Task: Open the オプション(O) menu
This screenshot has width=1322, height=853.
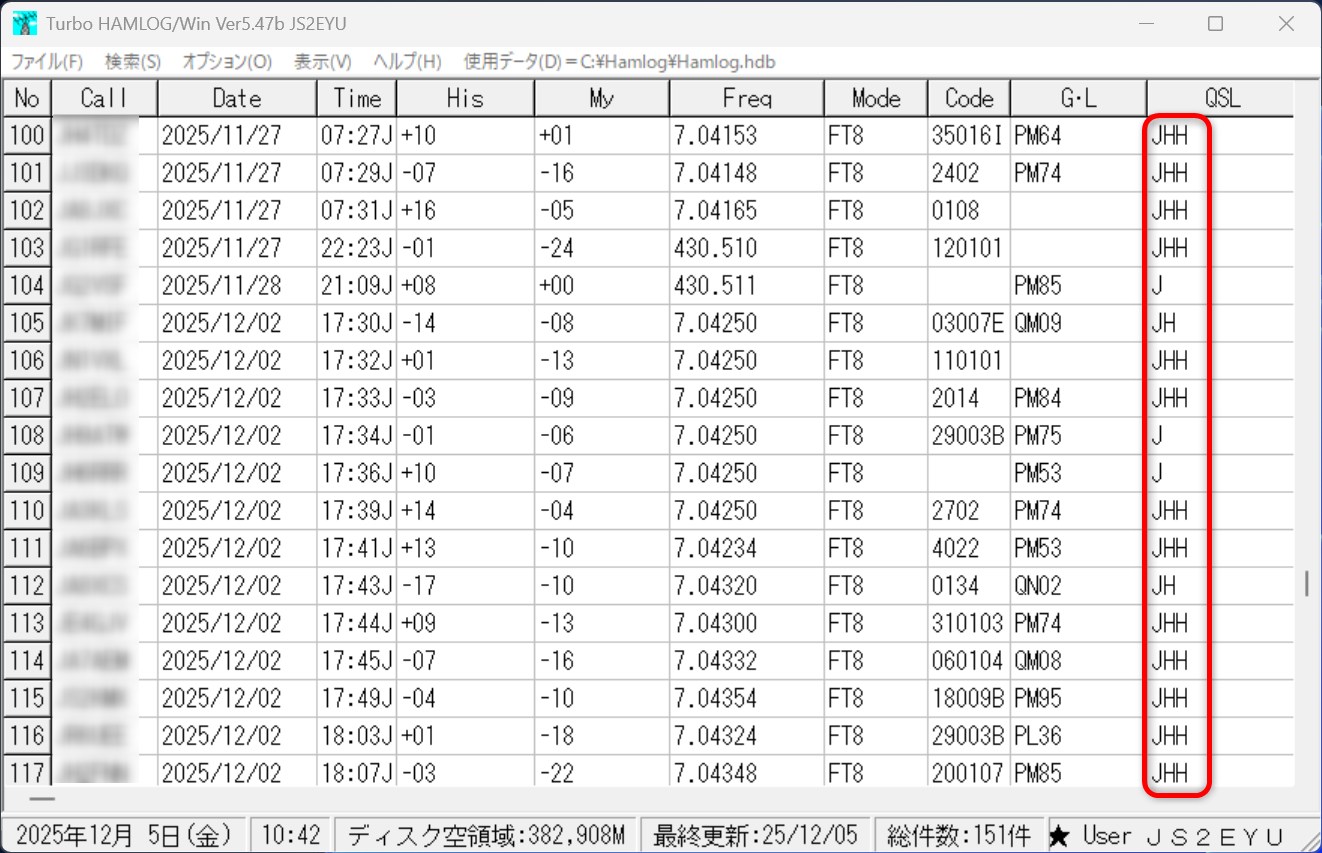Action: coord(227,62)
